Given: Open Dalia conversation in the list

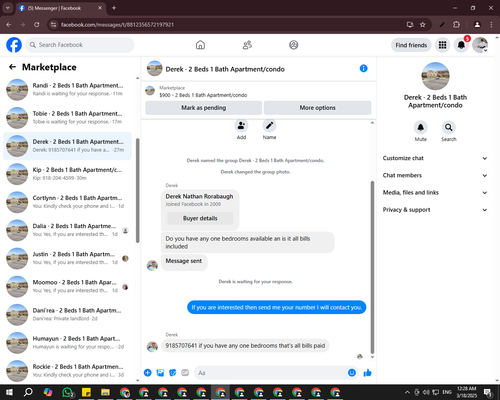Looking at the screenshot, I should [67, 230].
